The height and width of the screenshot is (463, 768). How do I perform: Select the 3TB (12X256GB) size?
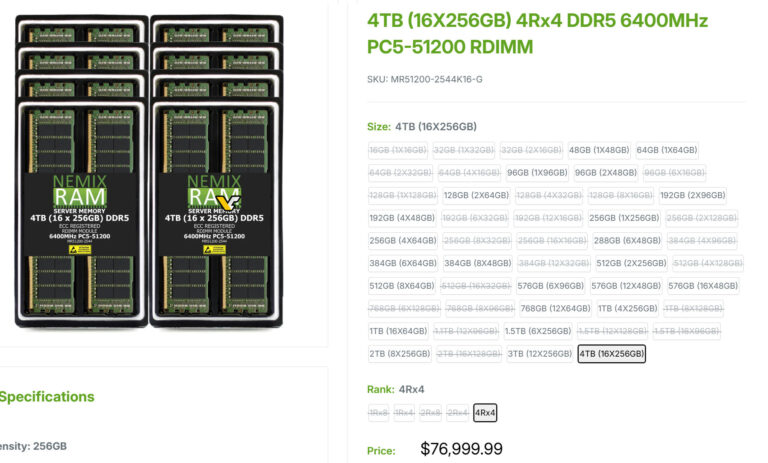coord(540,353)
